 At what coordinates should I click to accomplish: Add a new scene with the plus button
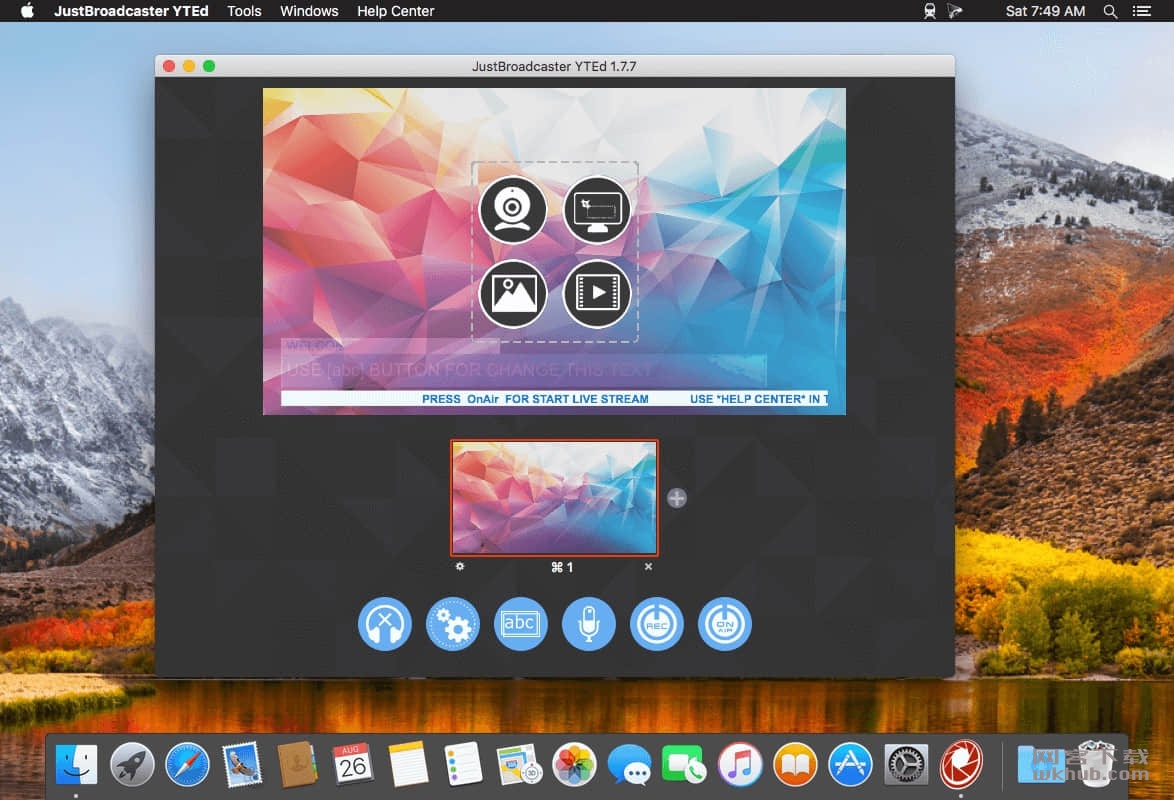click(x=676, y=498)
